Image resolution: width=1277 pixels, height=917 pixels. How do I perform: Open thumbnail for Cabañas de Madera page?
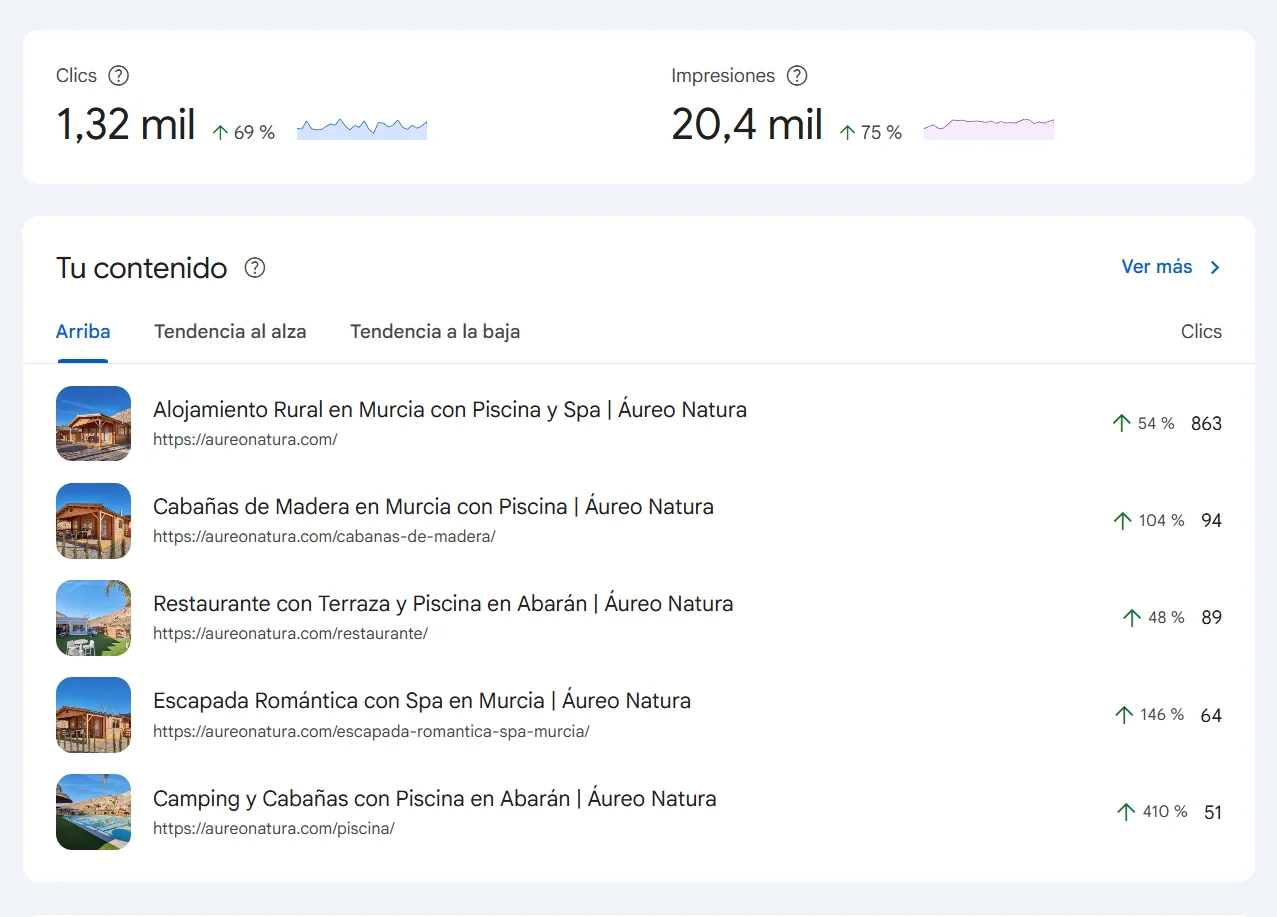point(93,520)
